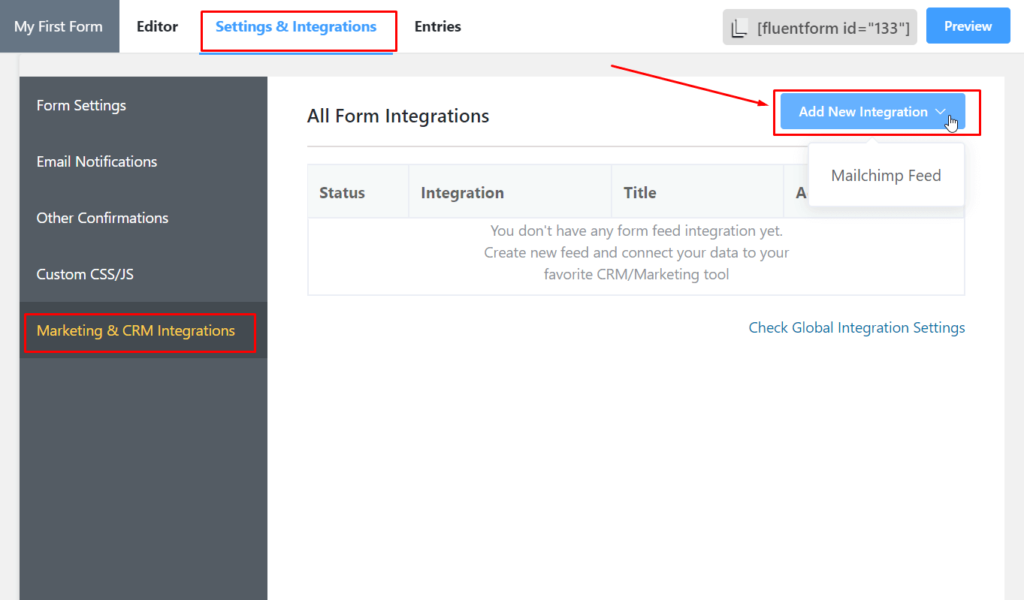Click the Integration column header
This screenshot has height=600, width=1024.
462,192
